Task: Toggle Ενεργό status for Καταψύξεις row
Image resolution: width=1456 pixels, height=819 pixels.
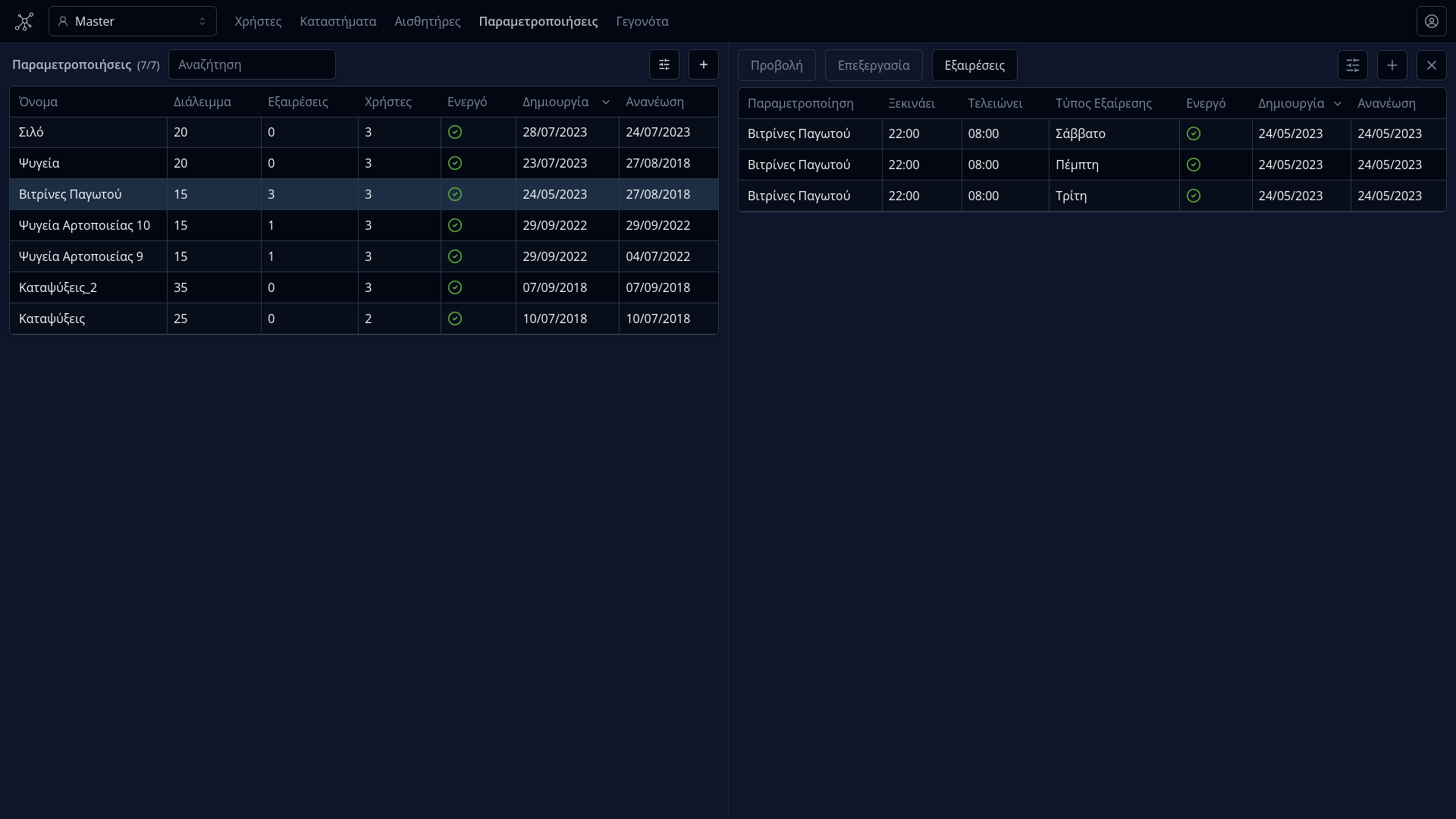Action: click(x=455, y=318)
